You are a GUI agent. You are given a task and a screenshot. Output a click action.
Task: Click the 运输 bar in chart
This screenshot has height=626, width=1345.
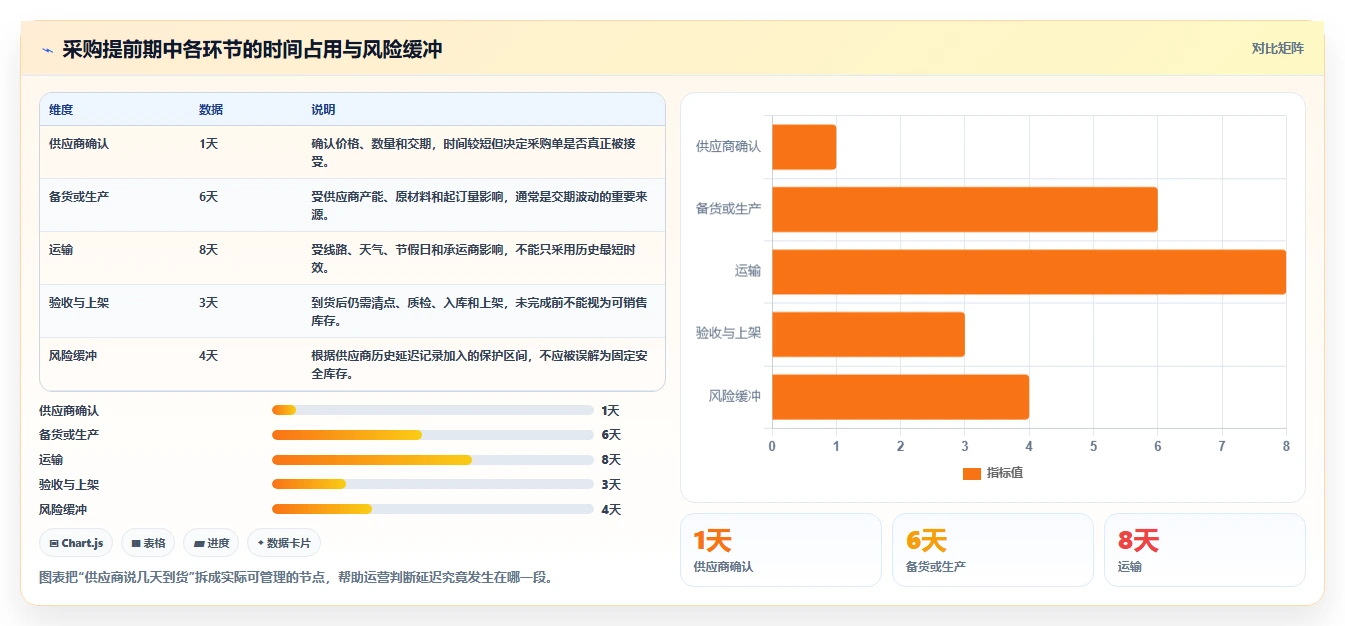[1029, 272]
